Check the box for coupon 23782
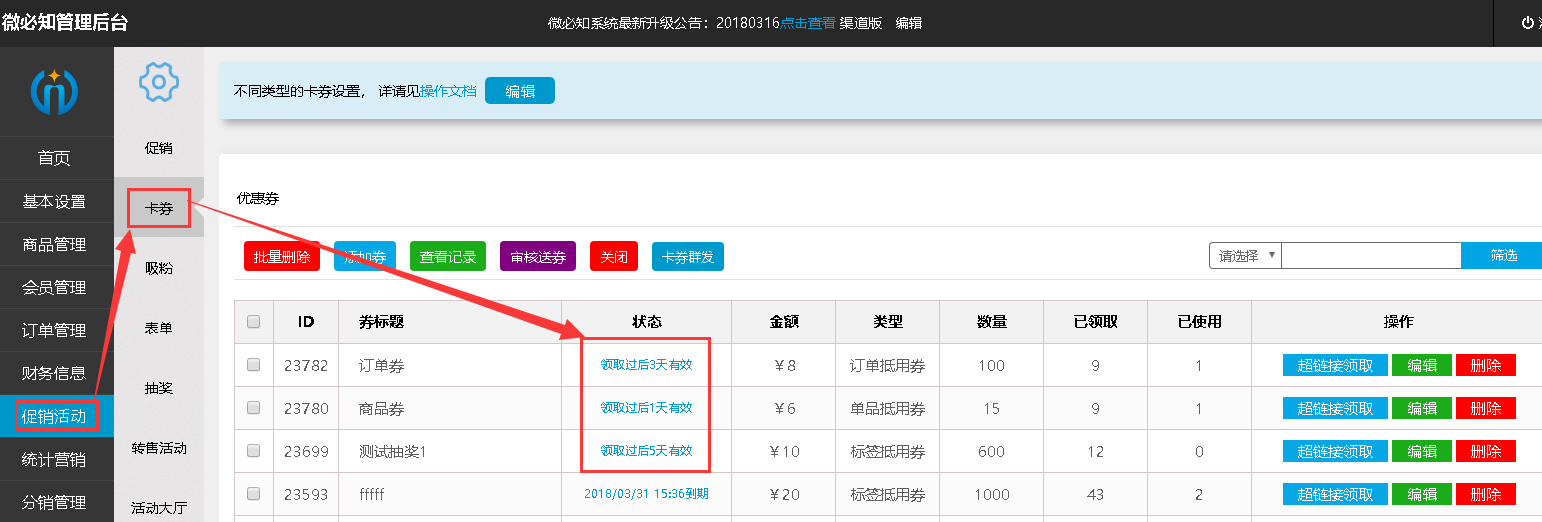Viewport: 1542px width, 522px height. point(253,365)
